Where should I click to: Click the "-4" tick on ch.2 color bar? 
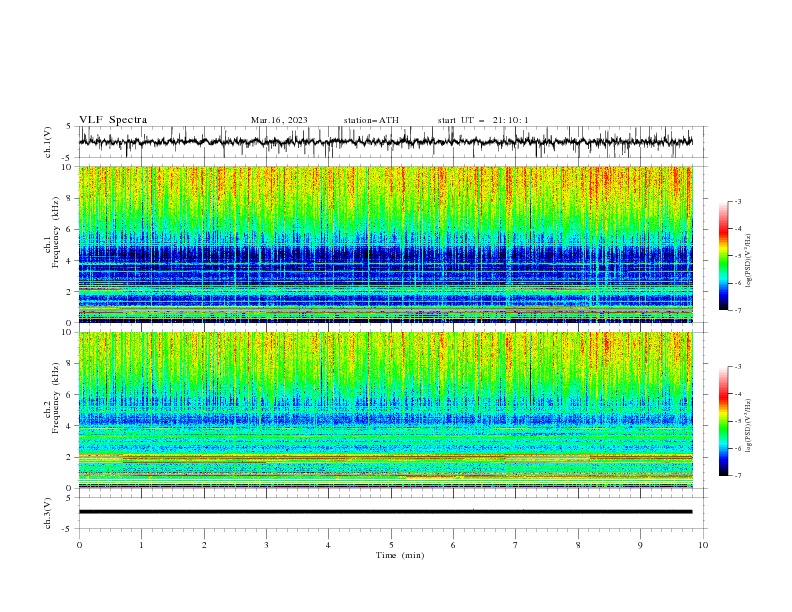(737, 394)
